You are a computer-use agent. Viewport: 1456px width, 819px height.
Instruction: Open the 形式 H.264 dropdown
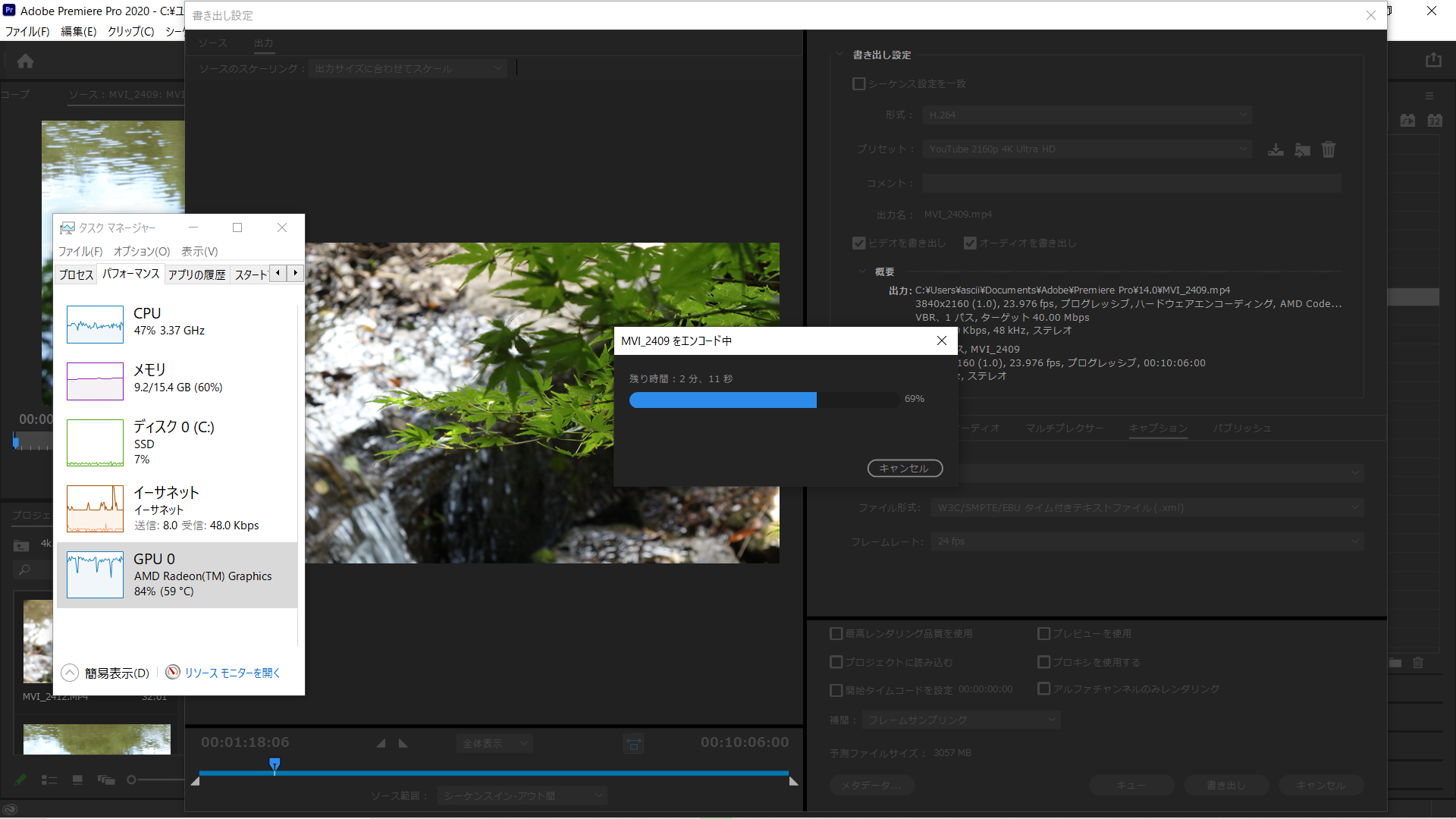[x=1087, y=115]
